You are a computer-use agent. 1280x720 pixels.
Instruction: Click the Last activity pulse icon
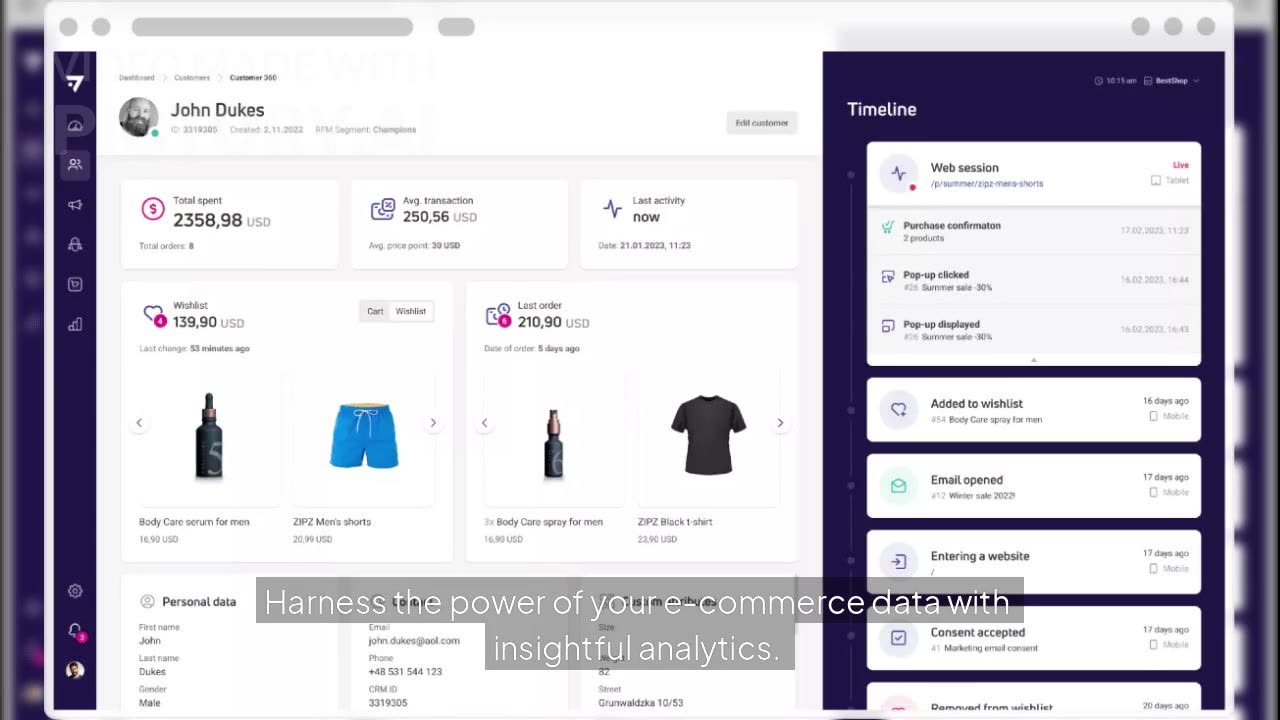pos(613,208)
